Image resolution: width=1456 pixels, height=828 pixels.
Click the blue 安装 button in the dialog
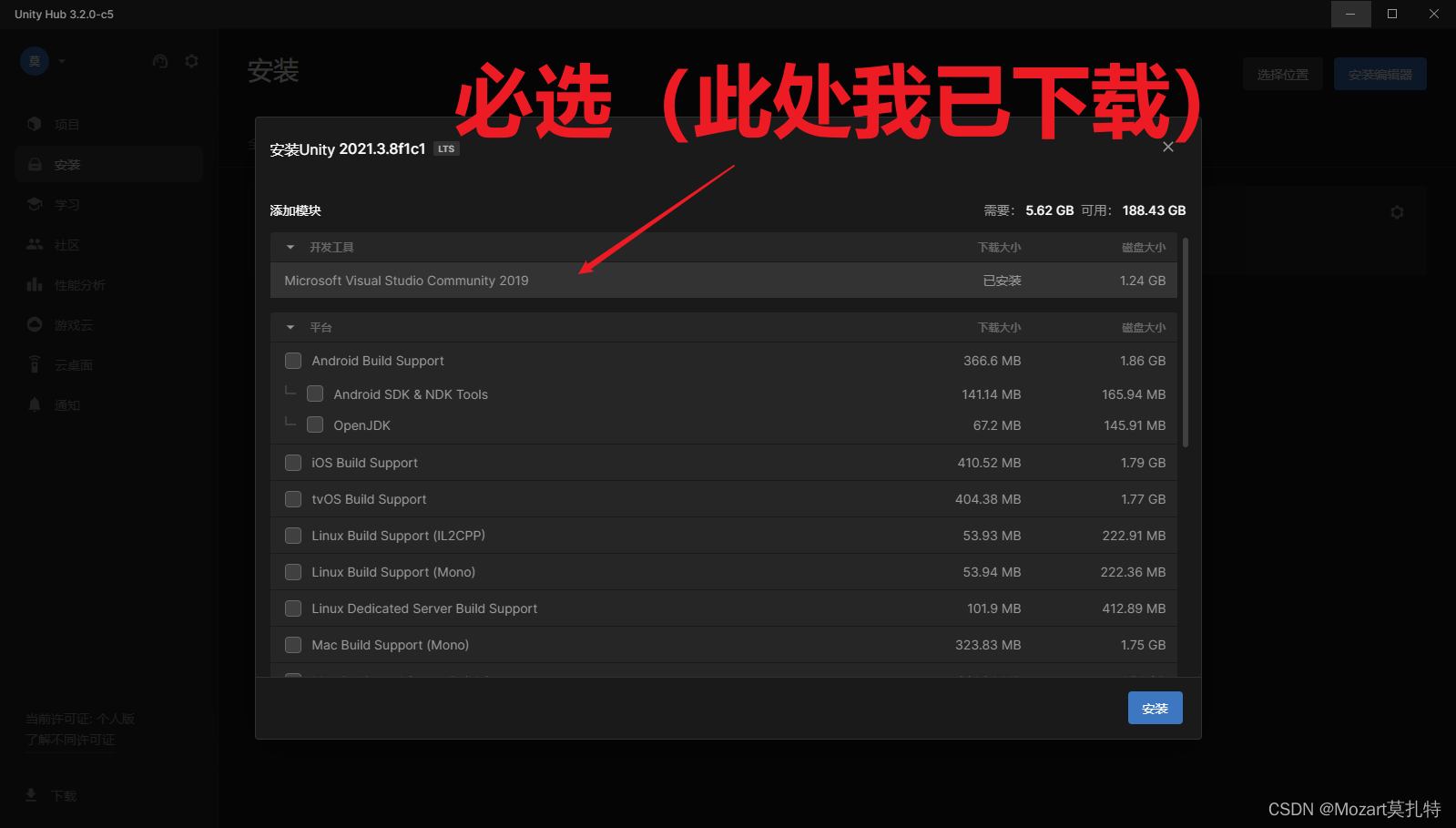click(x=1155, y=708)
